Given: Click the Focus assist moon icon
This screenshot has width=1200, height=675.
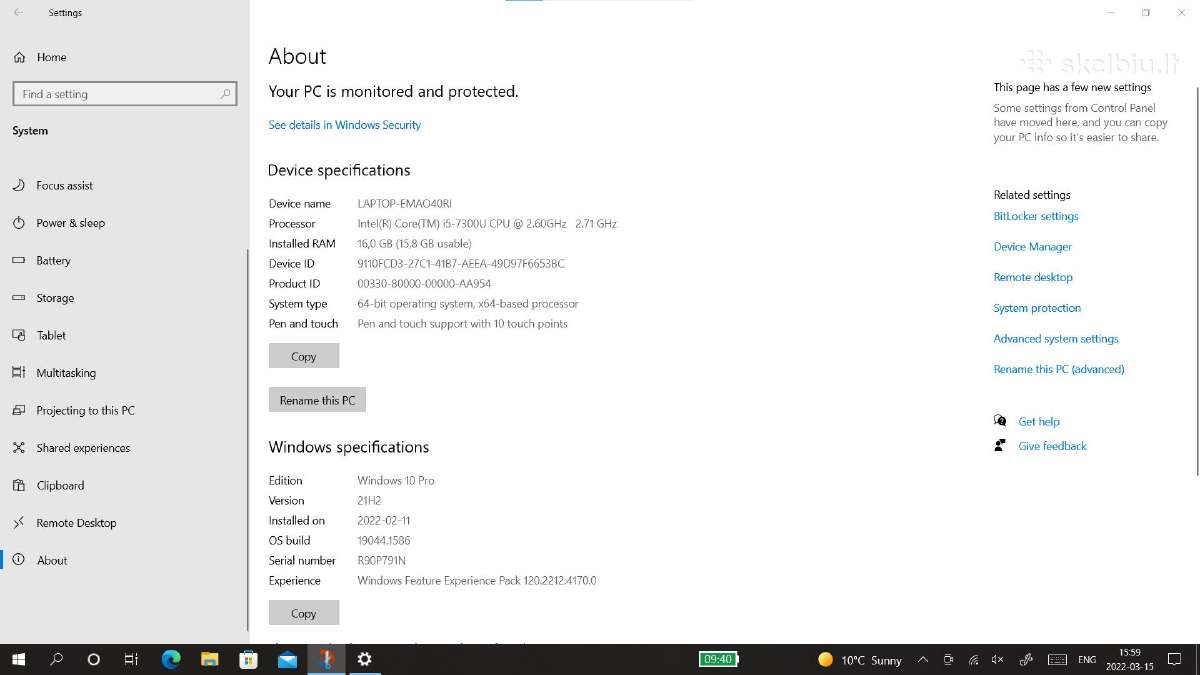Looking at the screenshot, I should (18, 185).
